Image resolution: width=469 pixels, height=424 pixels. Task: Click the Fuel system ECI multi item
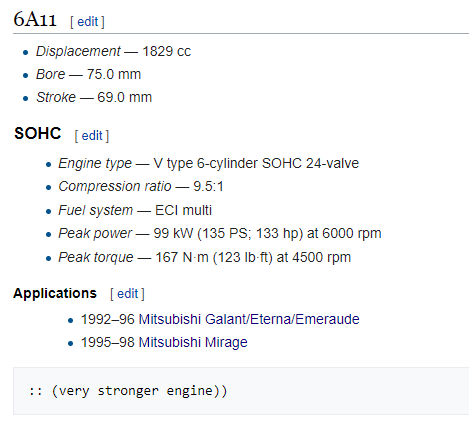click(135, 210)
